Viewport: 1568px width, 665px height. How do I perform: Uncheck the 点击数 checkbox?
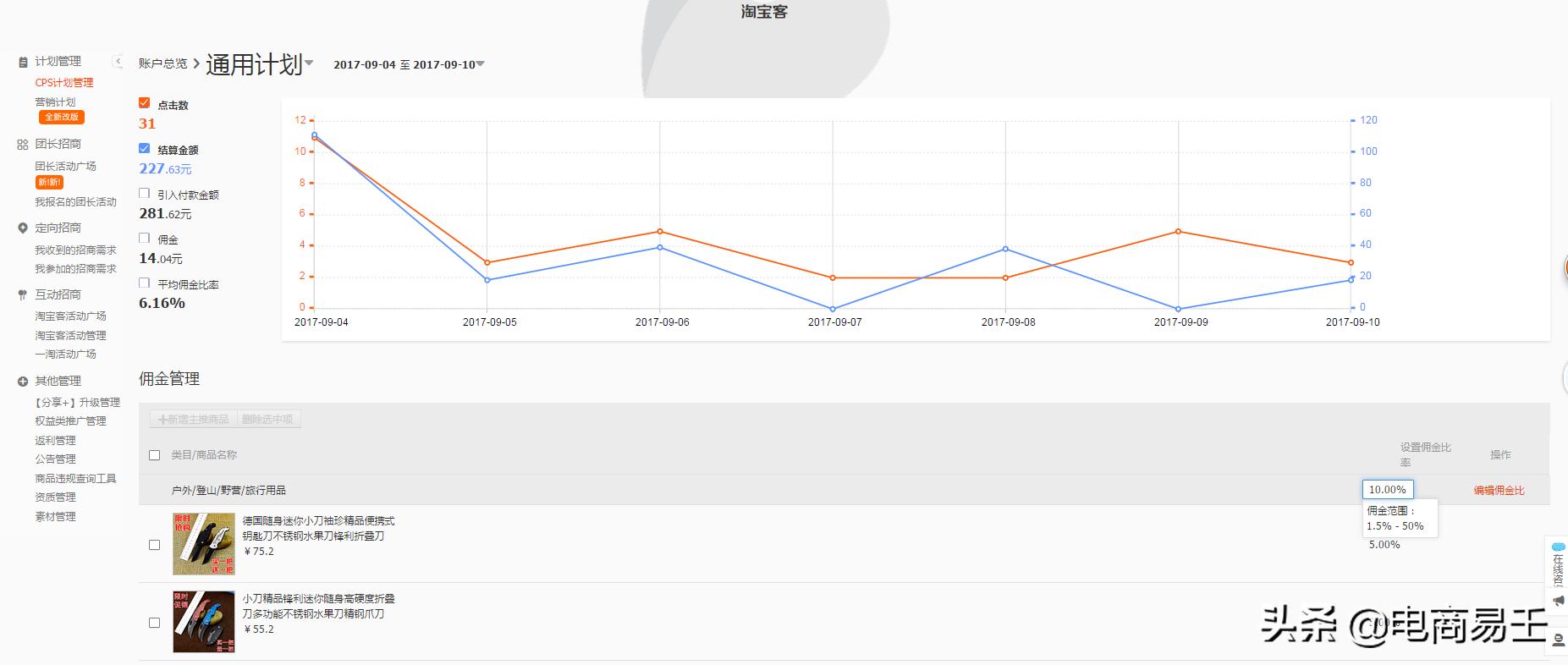click(144, 103)
